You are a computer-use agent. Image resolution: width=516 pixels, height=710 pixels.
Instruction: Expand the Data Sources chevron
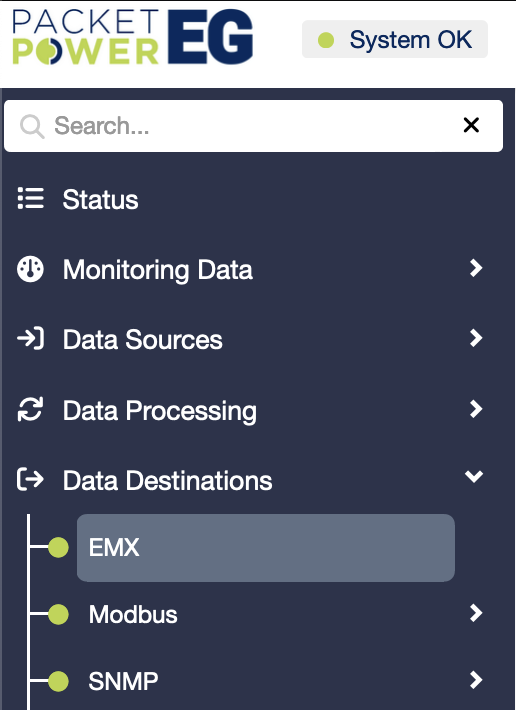tap(476, 338)
